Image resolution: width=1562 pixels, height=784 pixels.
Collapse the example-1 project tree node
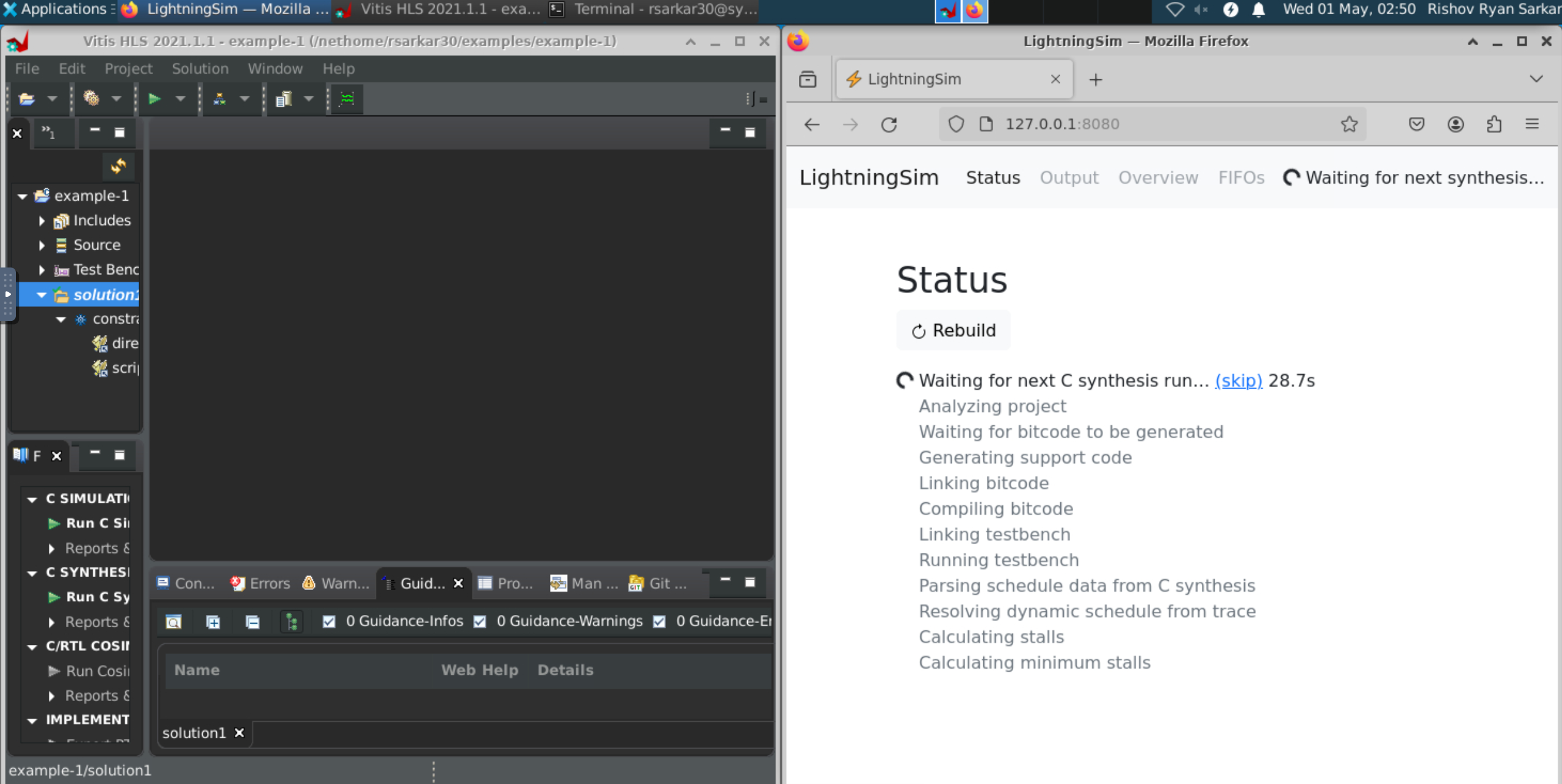click(x=22, y=196)
